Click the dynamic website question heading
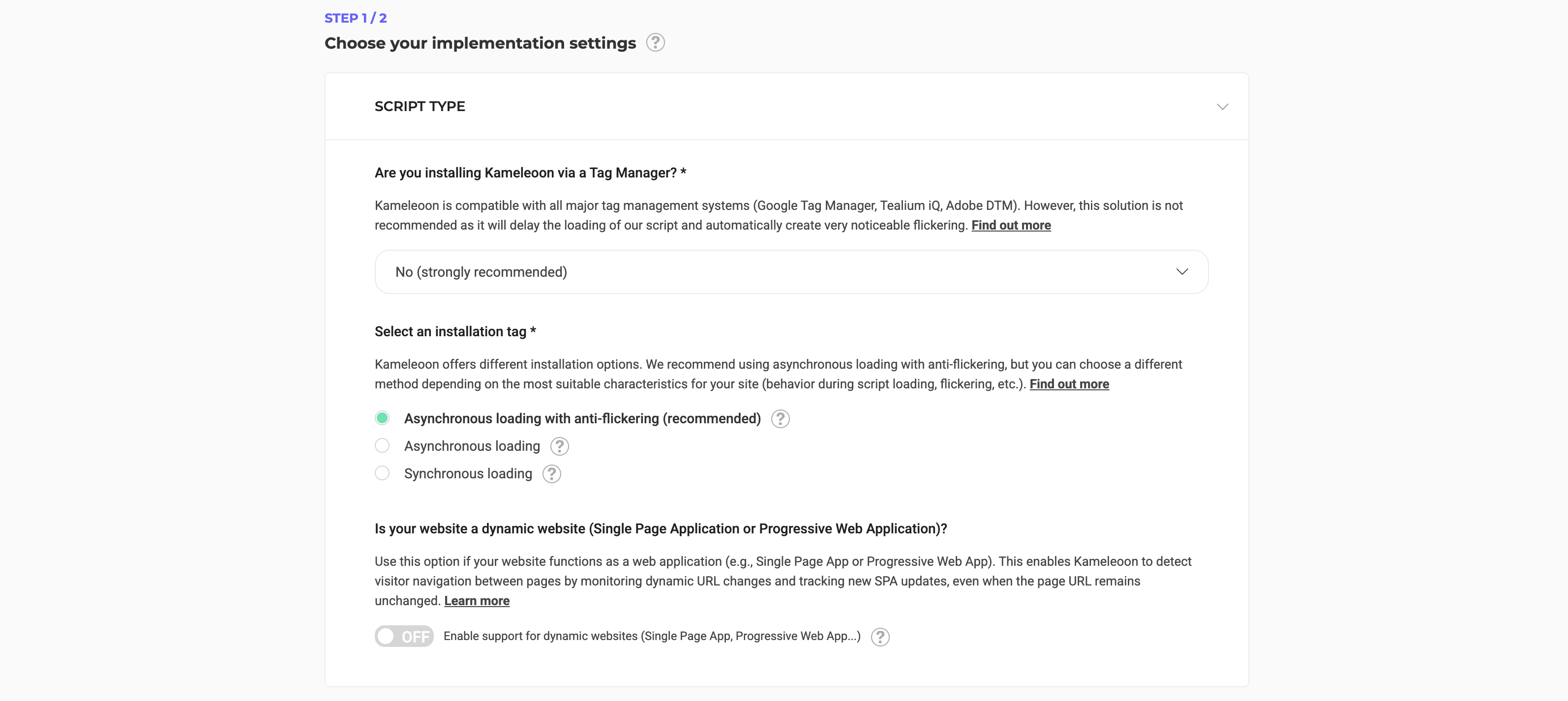1568x701 pixels. pos(661,529)
